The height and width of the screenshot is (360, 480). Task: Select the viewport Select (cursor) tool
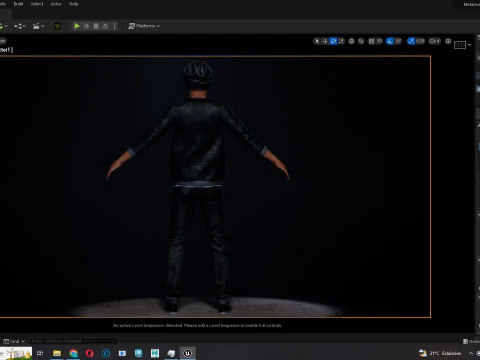click(317, 41)
